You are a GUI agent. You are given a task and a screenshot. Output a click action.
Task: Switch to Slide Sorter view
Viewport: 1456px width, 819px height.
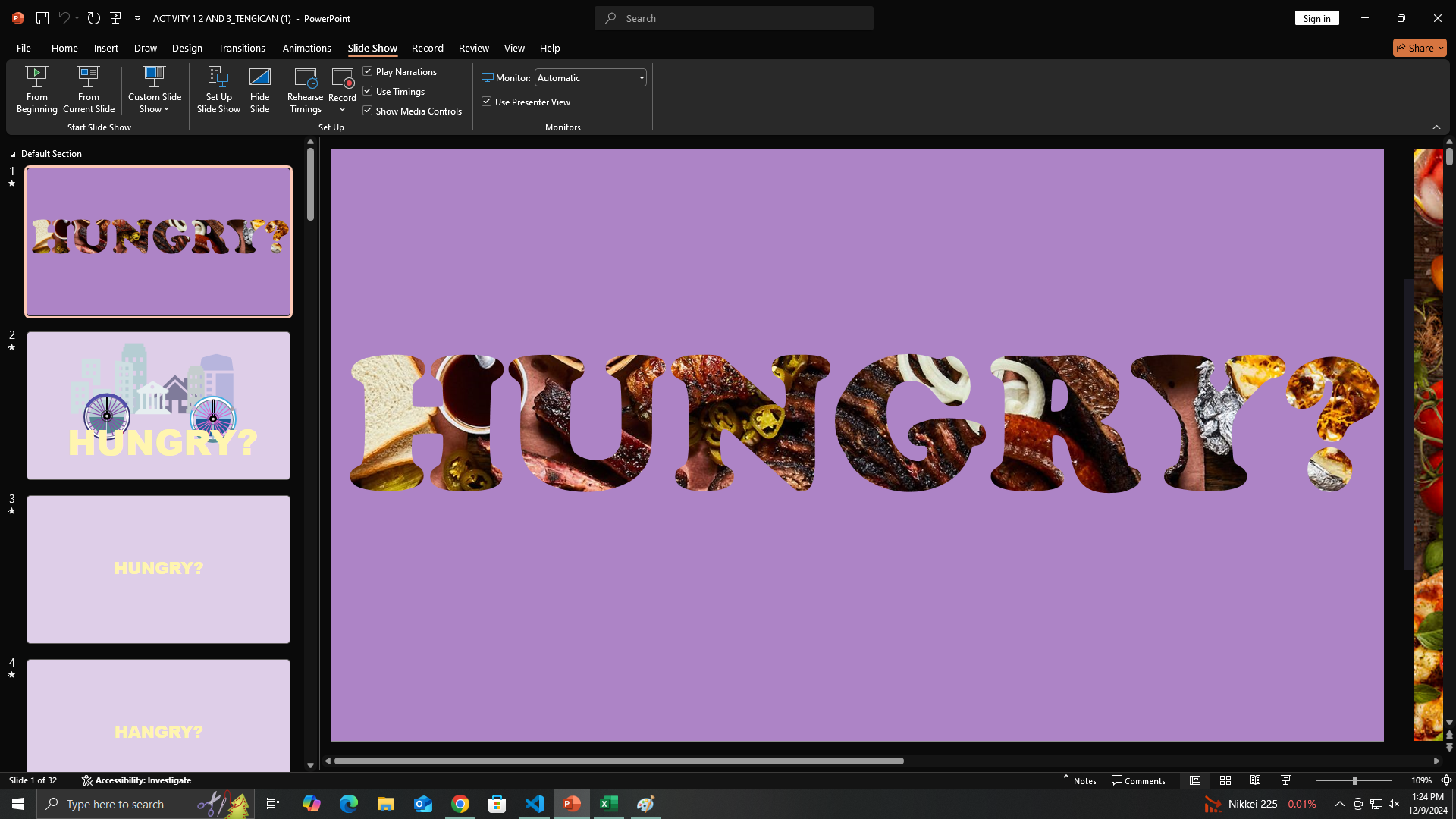(x=1225, y=780)
